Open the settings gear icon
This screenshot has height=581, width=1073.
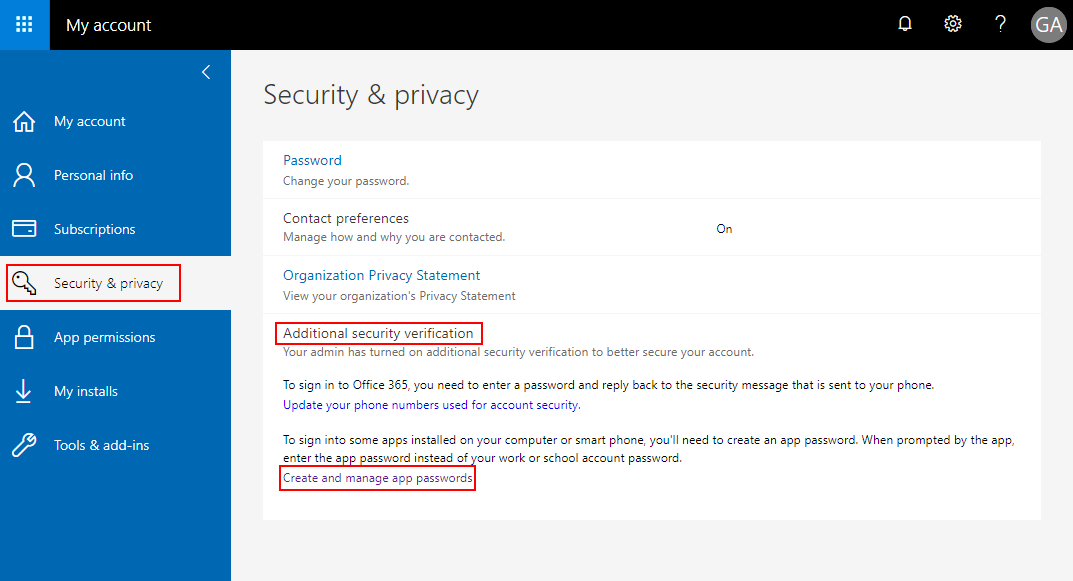point(952,23)
